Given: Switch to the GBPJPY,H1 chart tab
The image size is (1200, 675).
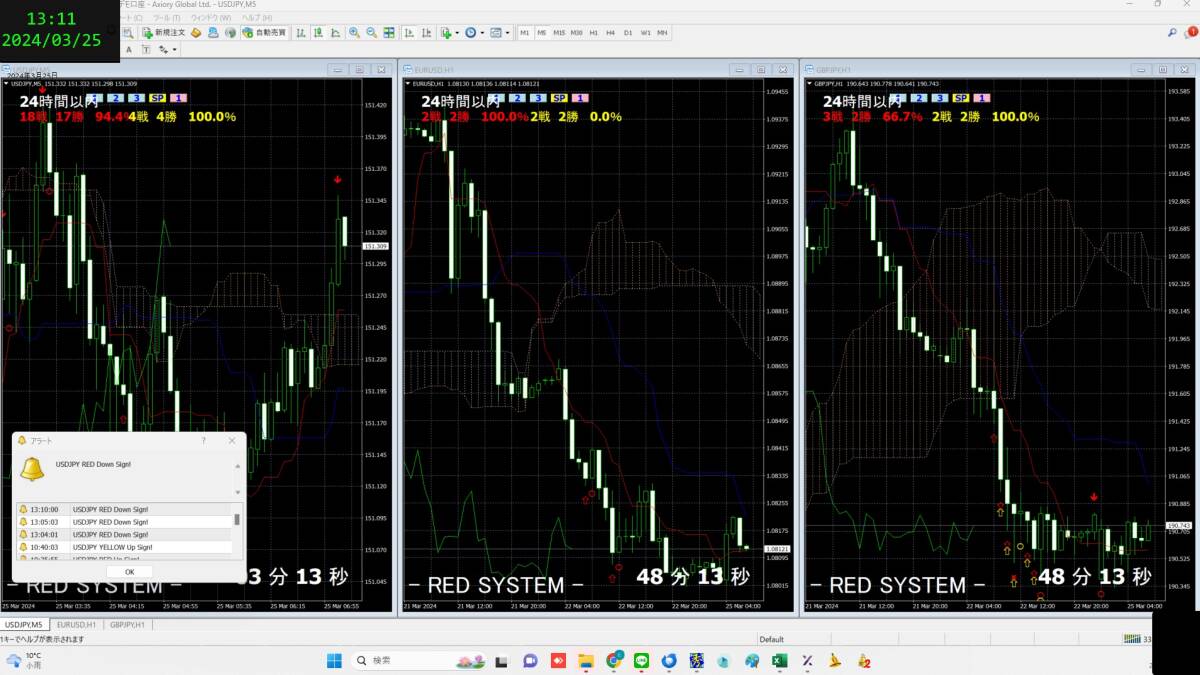Looking at the screenshot, I should click(127, 624).
